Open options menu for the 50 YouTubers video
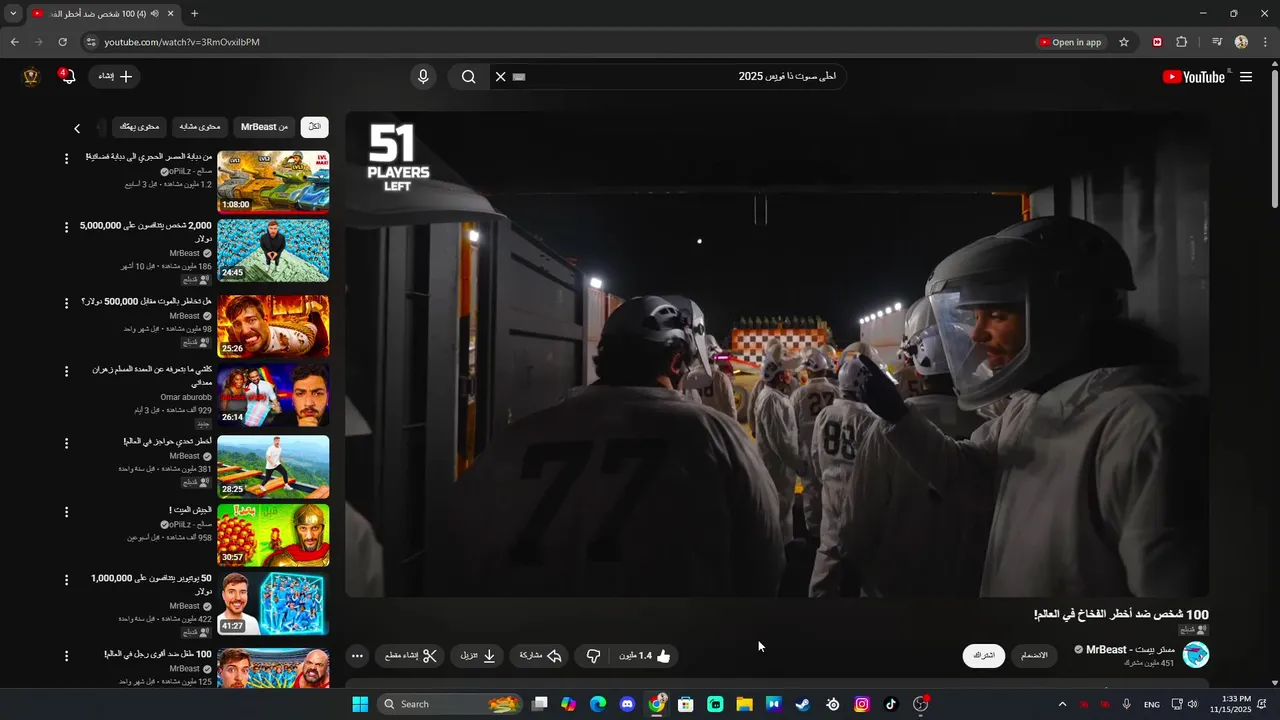The height and width of the screenshot is (720, 1280). (67, 580)
